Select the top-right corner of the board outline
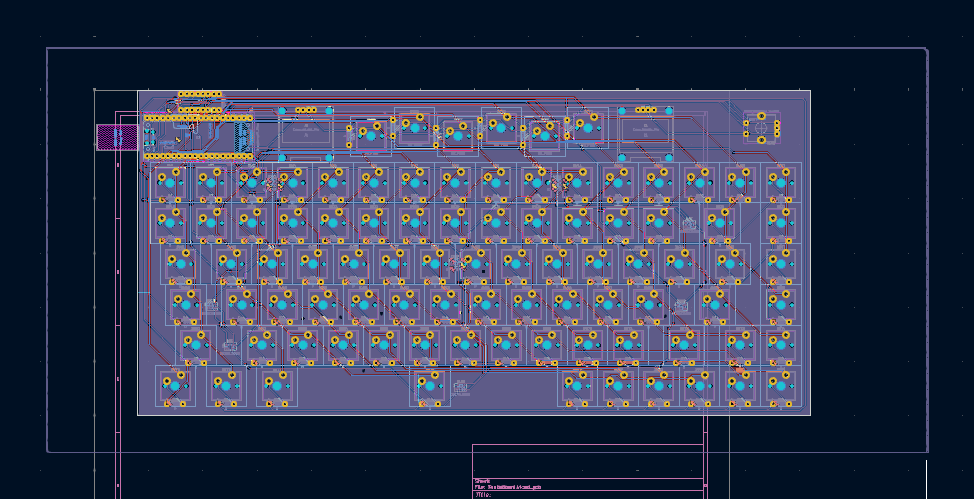 pos(810,91)
